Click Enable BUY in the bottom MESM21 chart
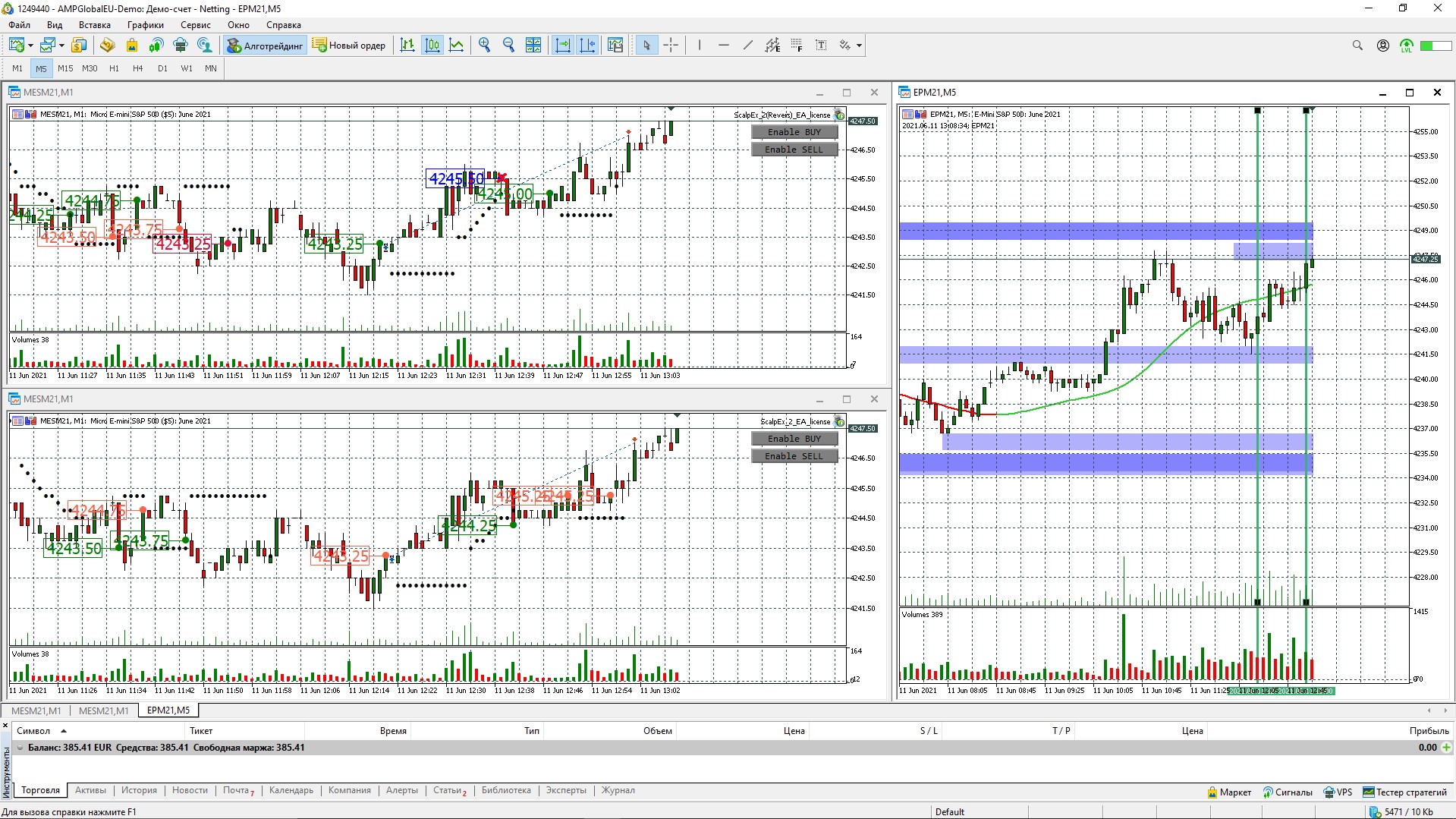 click(794, 439)
